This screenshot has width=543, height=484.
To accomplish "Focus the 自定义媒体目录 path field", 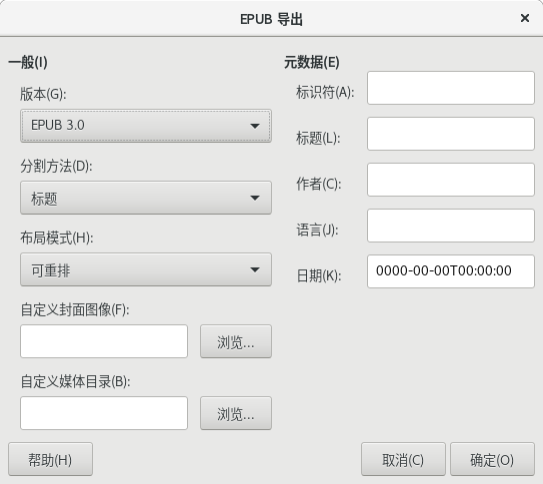I will pos(104,413).
